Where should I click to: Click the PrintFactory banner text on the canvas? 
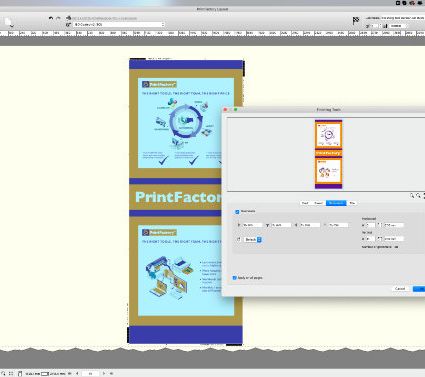[179, 197]
